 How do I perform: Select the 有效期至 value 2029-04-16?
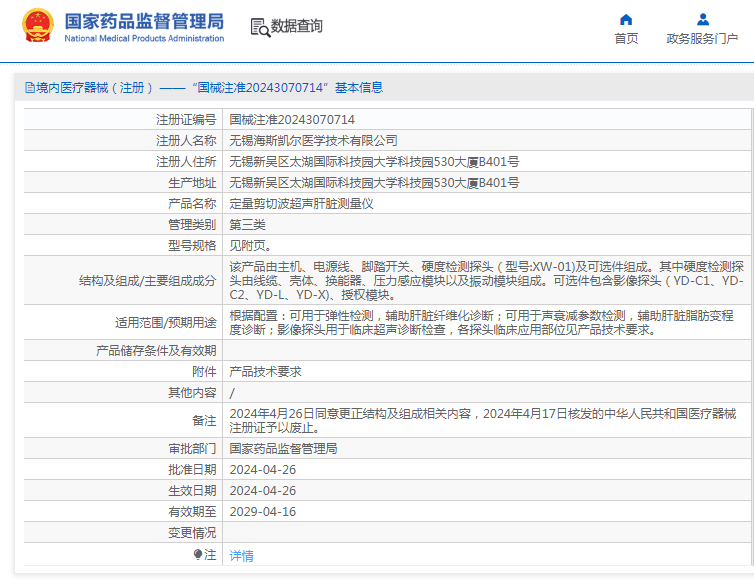coord(263,512)
